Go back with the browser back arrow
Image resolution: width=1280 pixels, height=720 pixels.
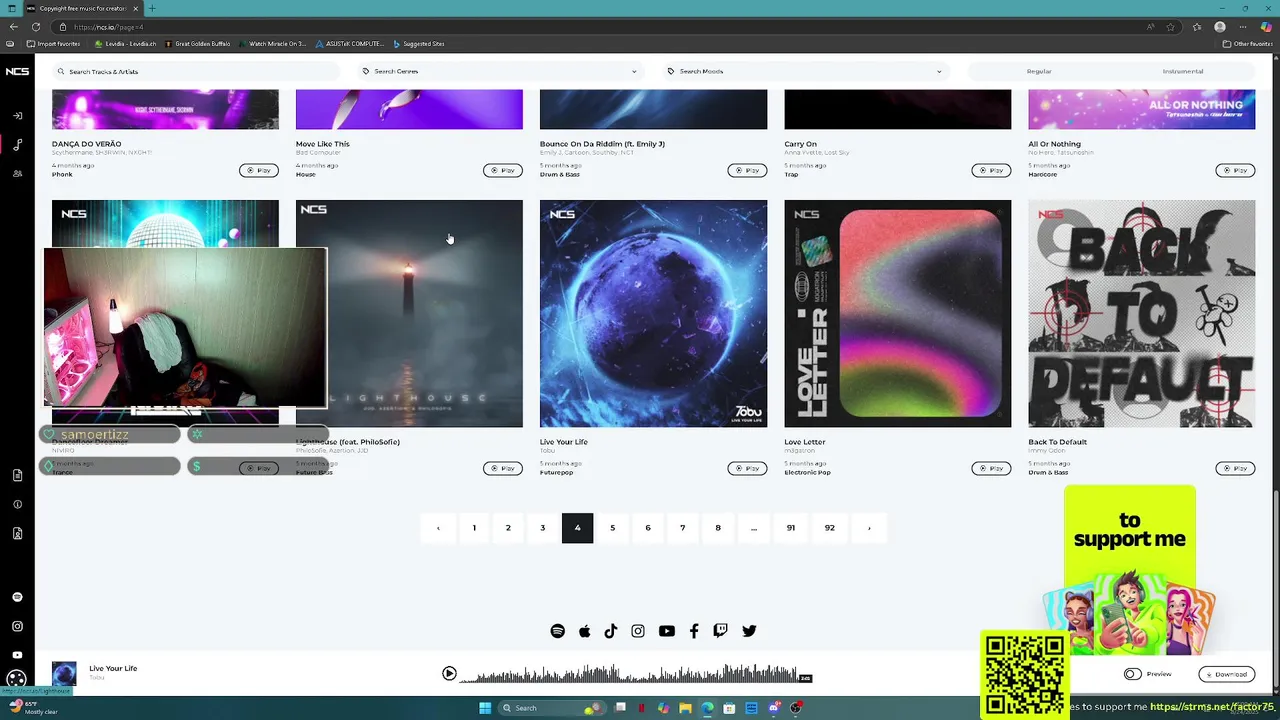pos(13,27)
